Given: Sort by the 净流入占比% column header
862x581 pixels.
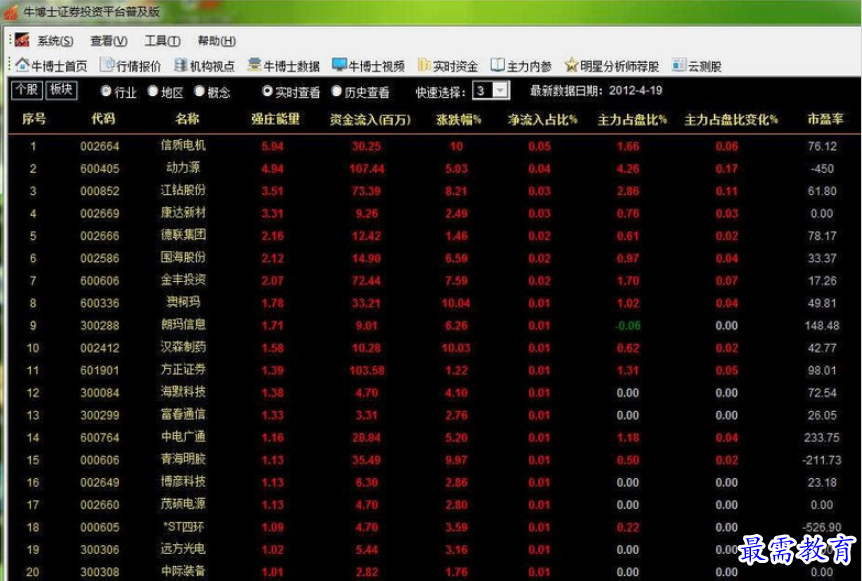Looking at the screenshot, I should pos(542,119).
